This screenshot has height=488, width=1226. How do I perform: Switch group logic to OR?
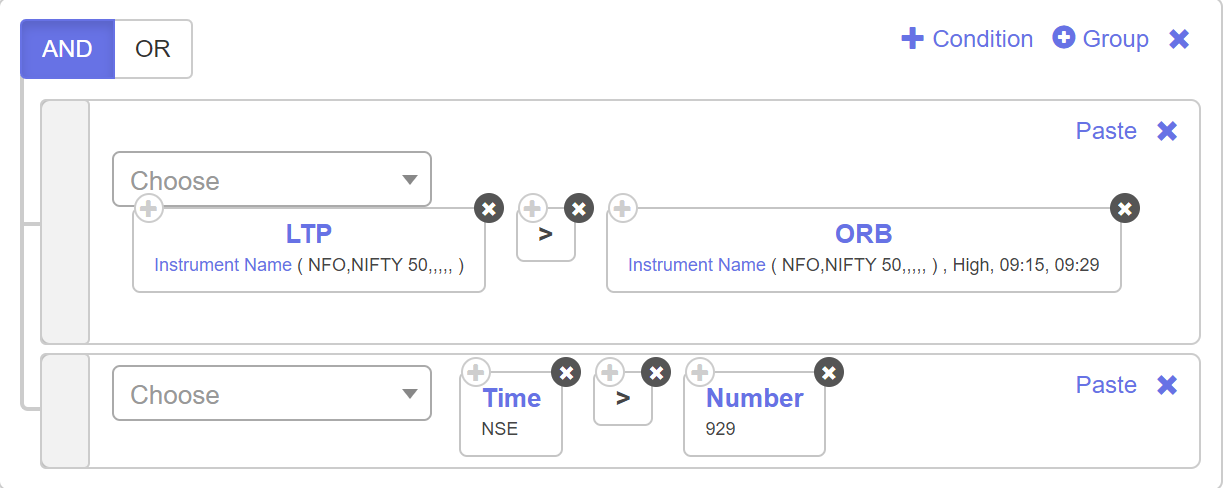tap(153, 49)
